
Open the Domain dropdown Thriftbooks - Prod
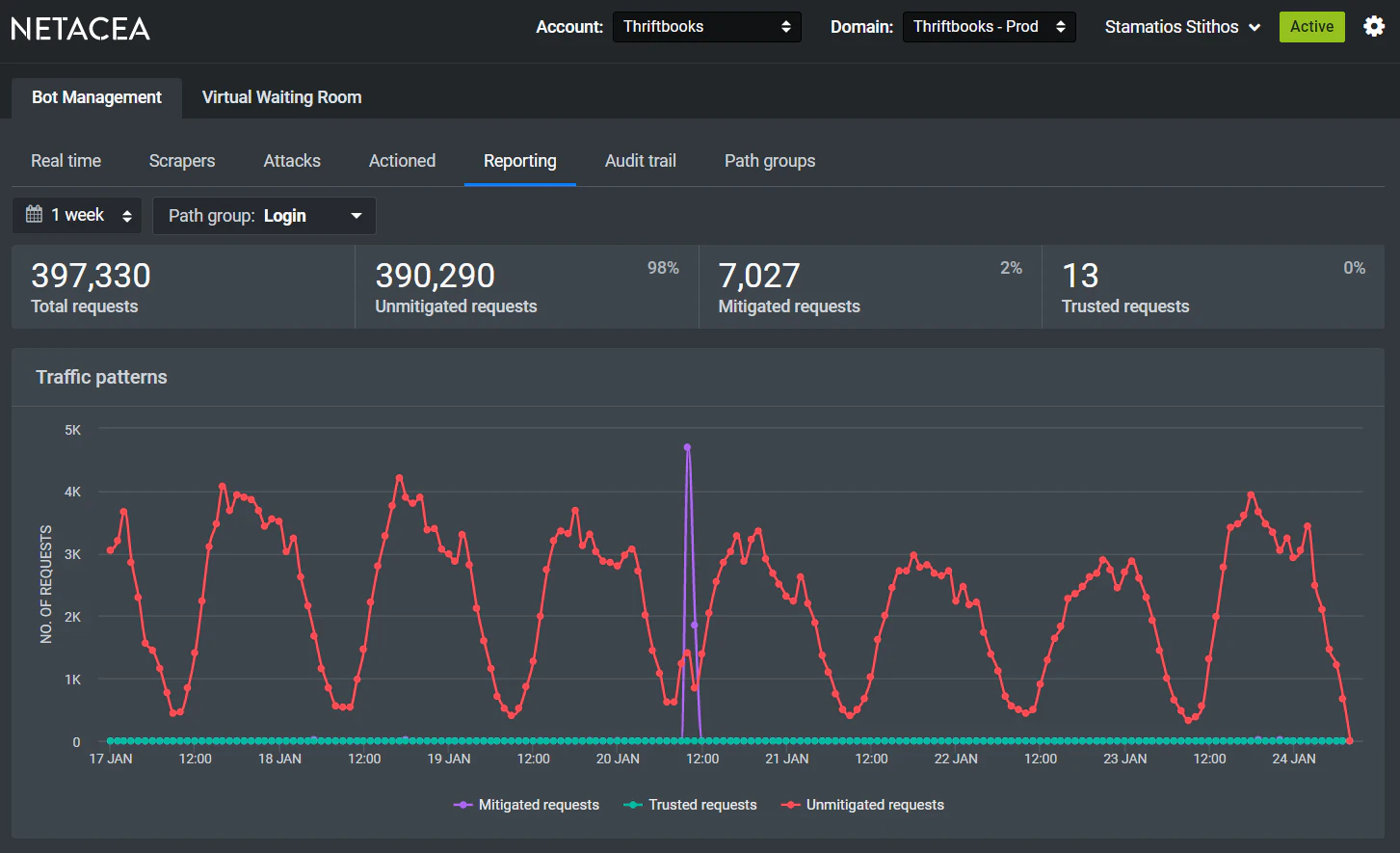[x=989, y=26]
